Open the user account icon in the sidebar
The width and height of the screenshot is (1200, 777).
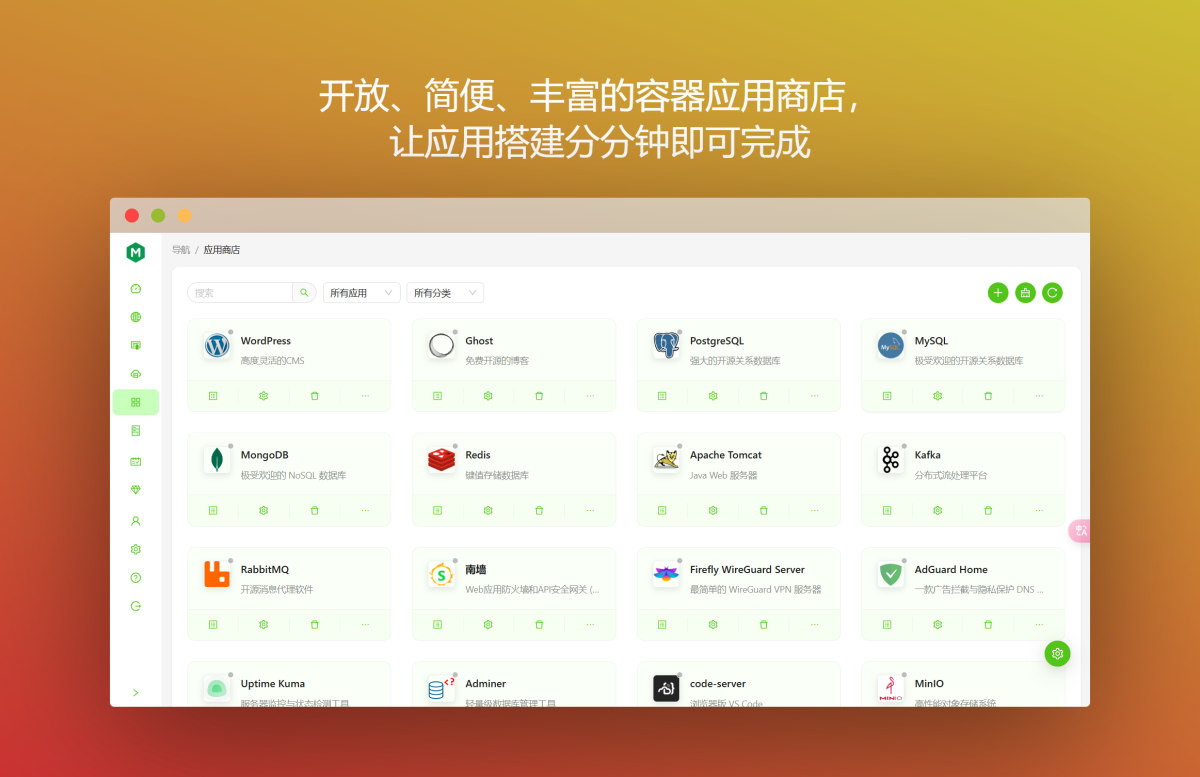click(136, 520)
